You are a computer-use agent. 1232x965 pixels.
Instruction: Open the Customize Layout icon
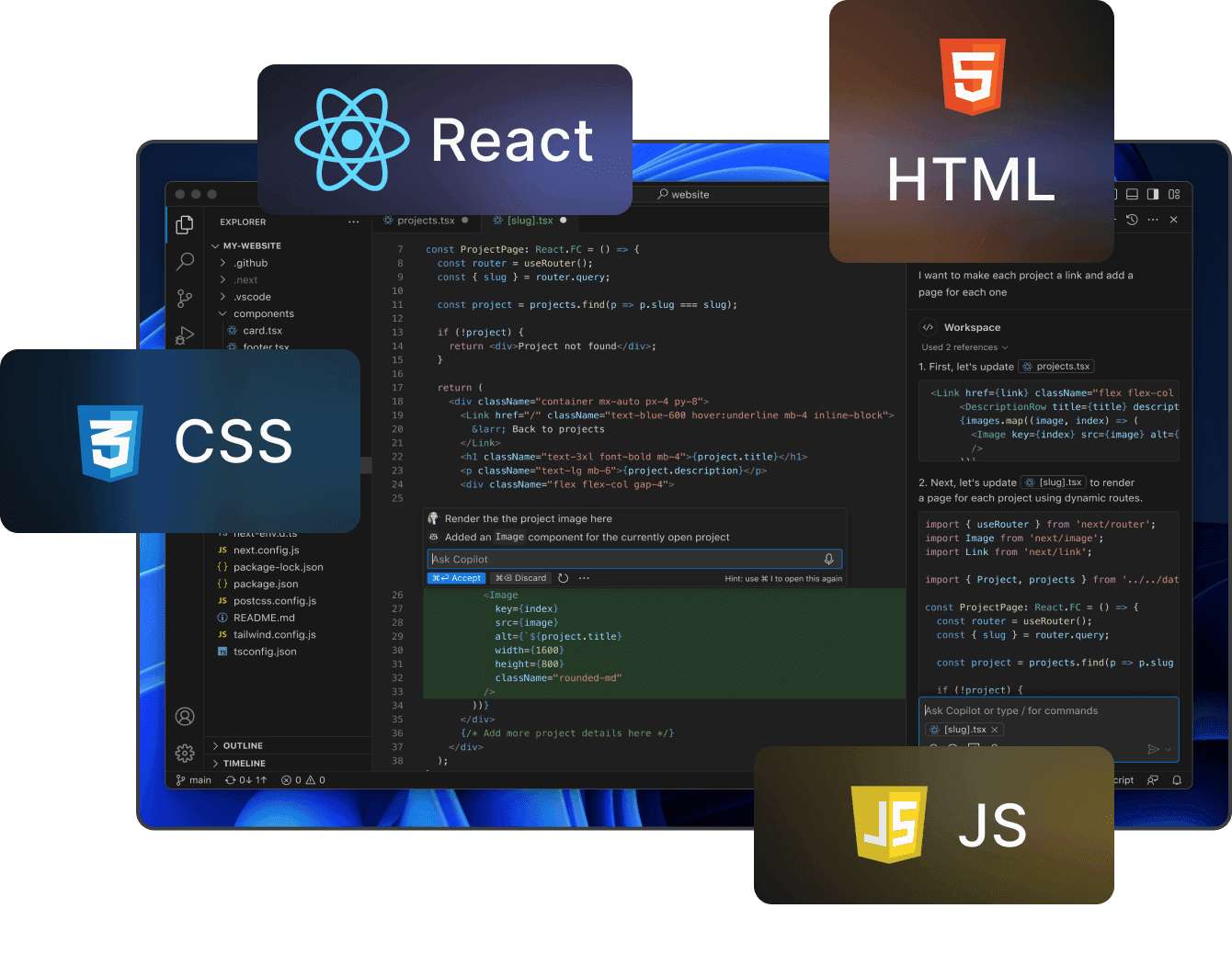(x=1174, y=194)
